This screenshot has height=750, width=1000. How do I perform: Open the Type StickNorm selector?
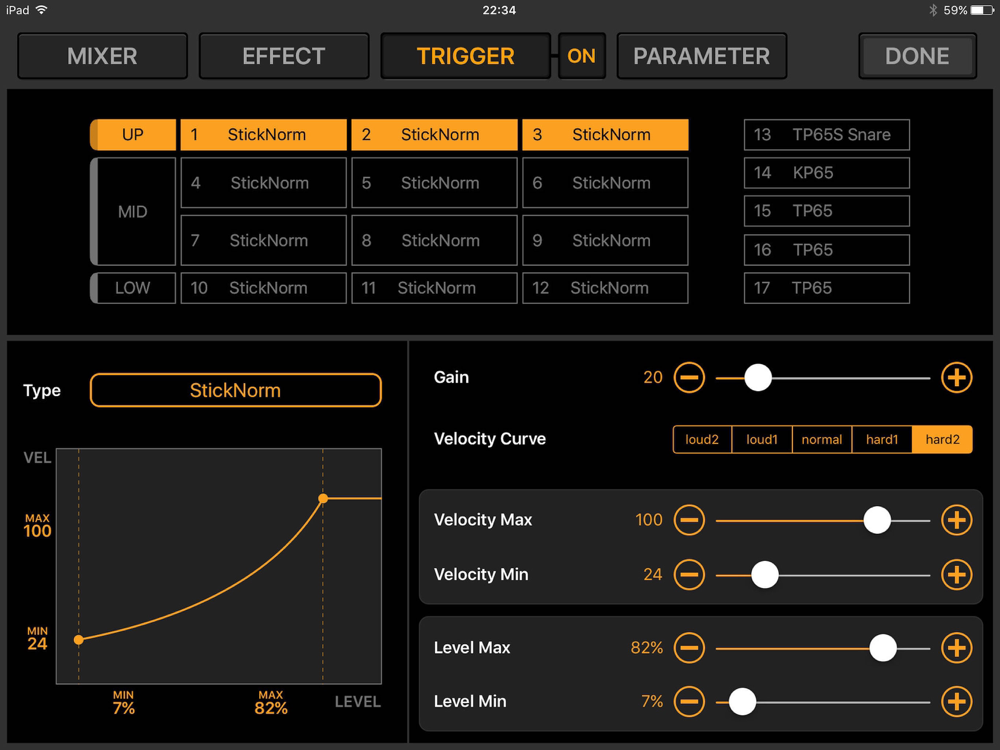(235, 390)
